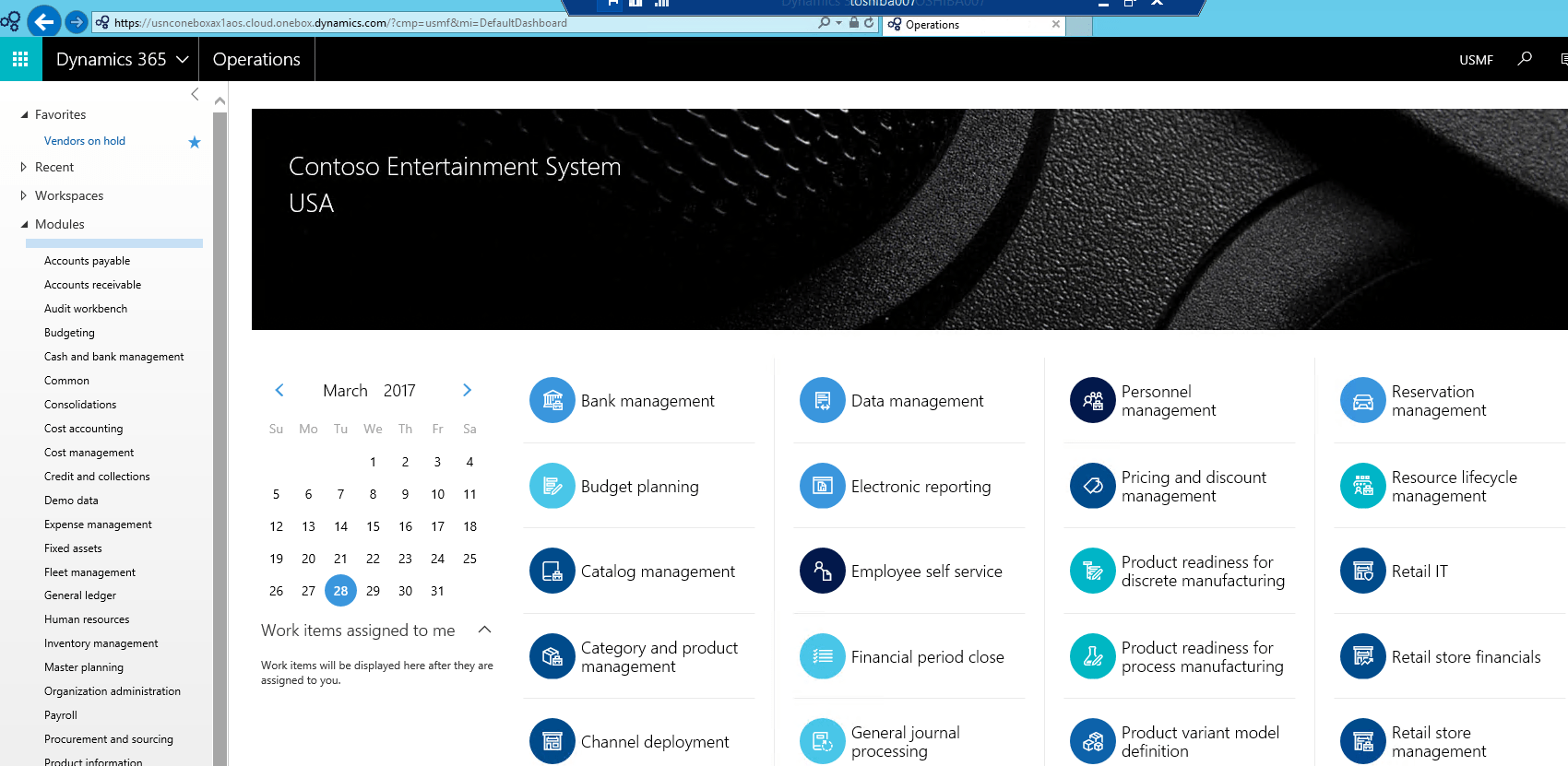
Task: Open the Dynamics 365 dropdown
Action: tap(122, 59)
